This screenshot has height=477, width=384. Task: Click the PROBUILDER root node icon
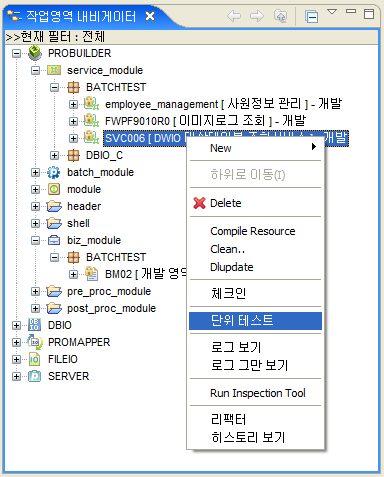click(35, 53)
